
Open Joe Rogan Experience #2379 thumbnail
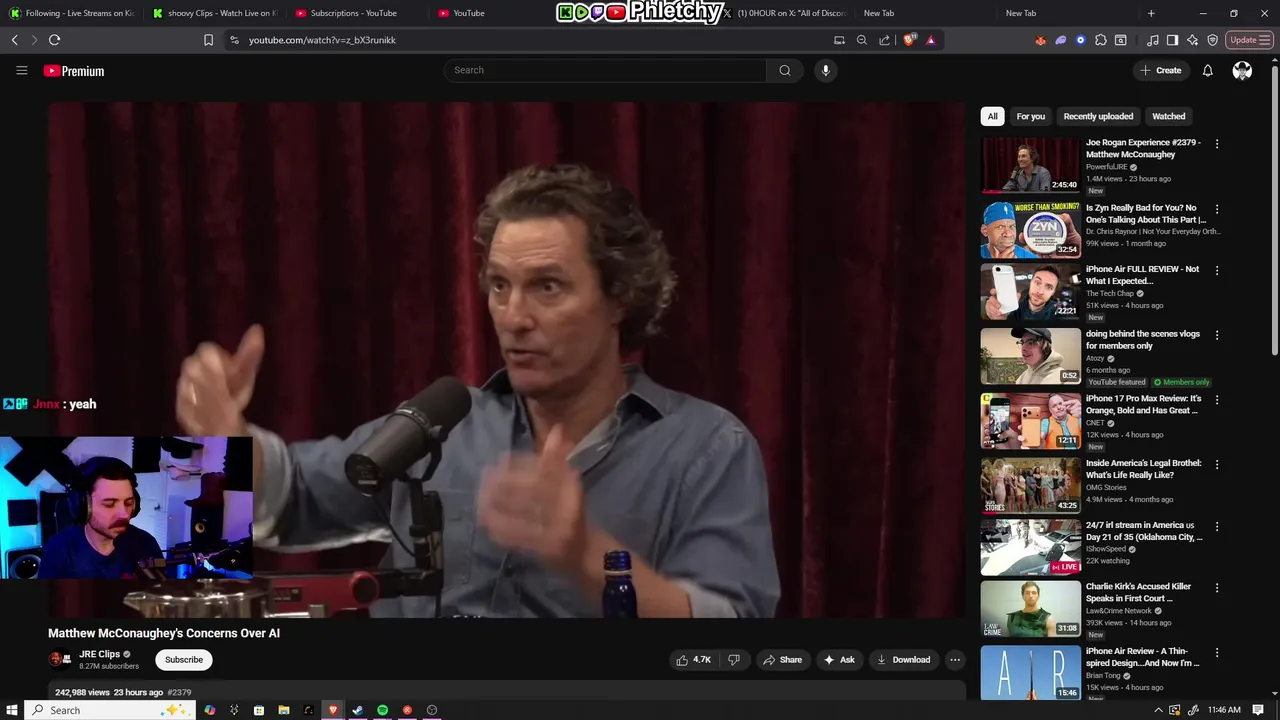click(1030, 165)
